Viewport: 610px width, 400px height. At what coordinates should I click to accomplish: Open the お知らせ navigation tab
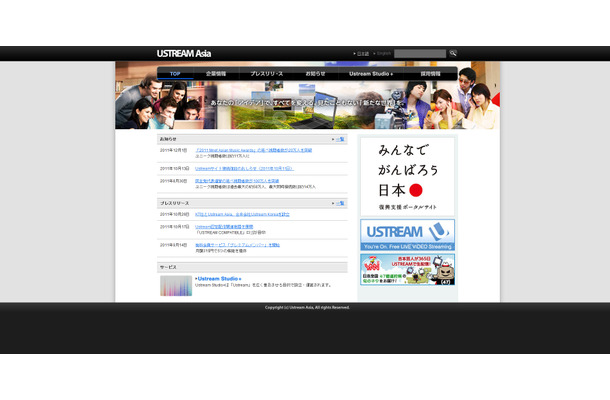[315, 74]
